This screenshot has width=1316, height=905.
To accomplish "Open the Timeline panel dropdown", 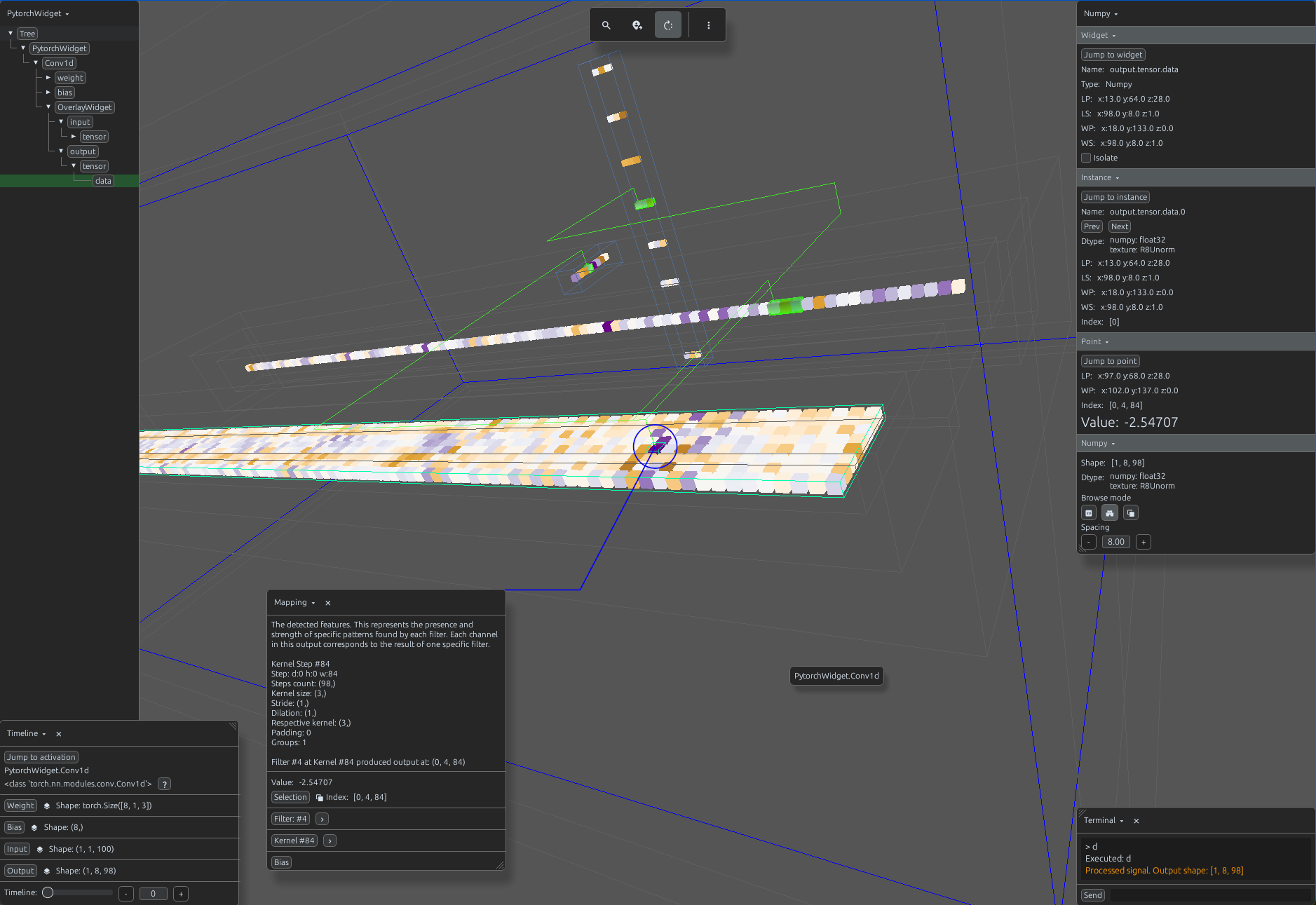I will pyautogui.click(x=27, y=733).
